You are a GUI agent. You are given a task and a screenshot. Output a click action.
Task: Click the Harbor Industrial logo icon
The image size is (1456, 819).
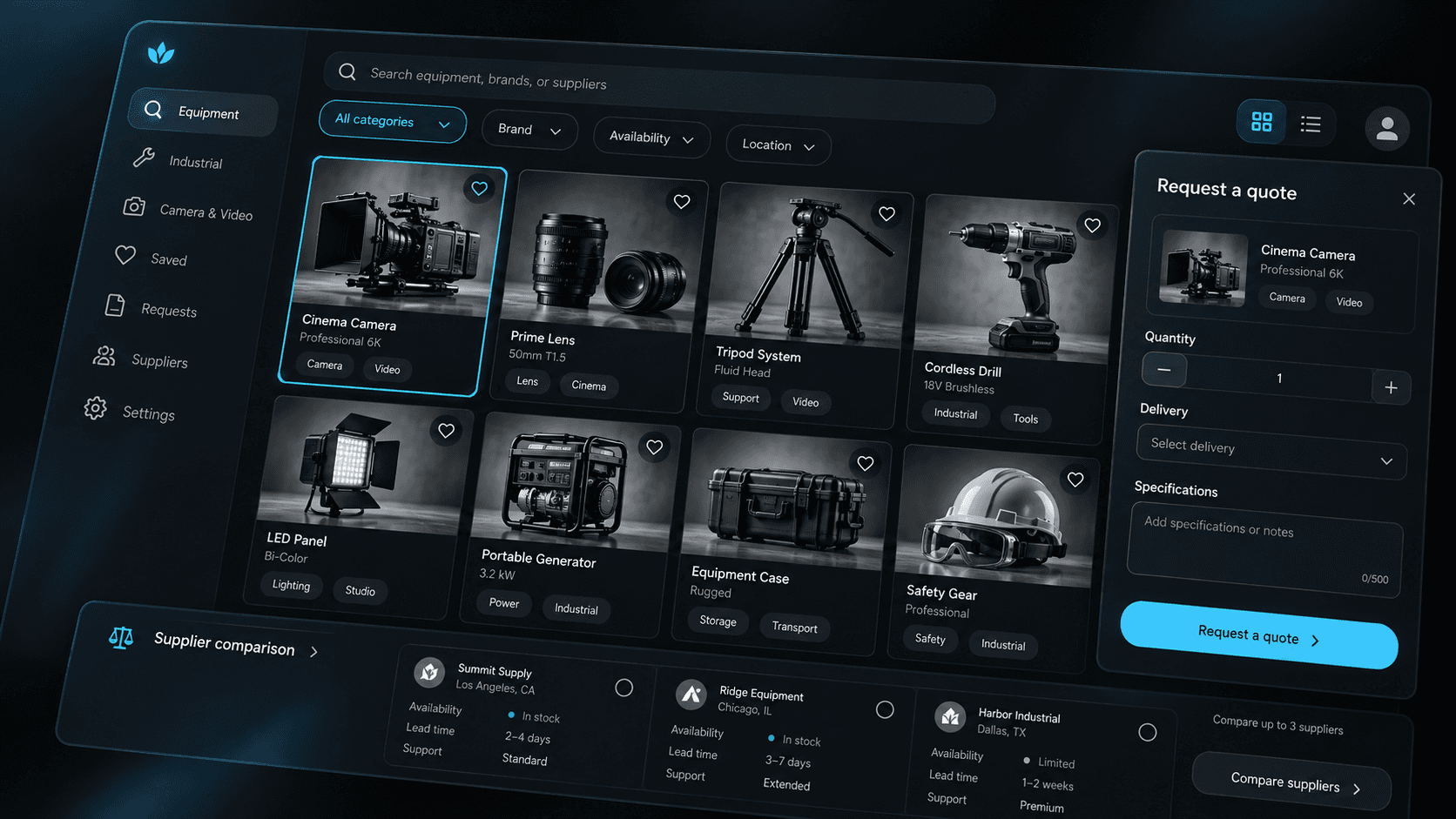950,717
